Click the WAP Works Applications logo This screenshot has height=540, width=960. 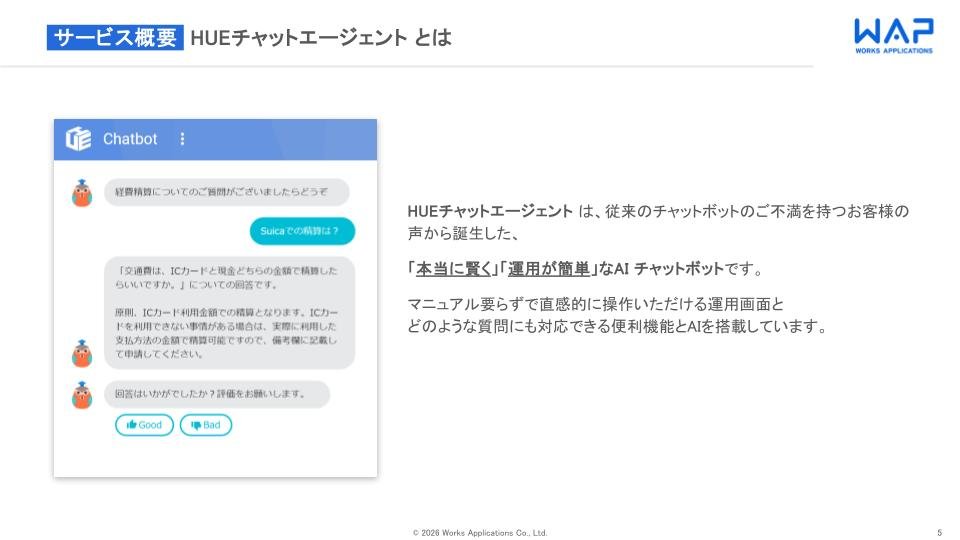(x=893, y=36)
